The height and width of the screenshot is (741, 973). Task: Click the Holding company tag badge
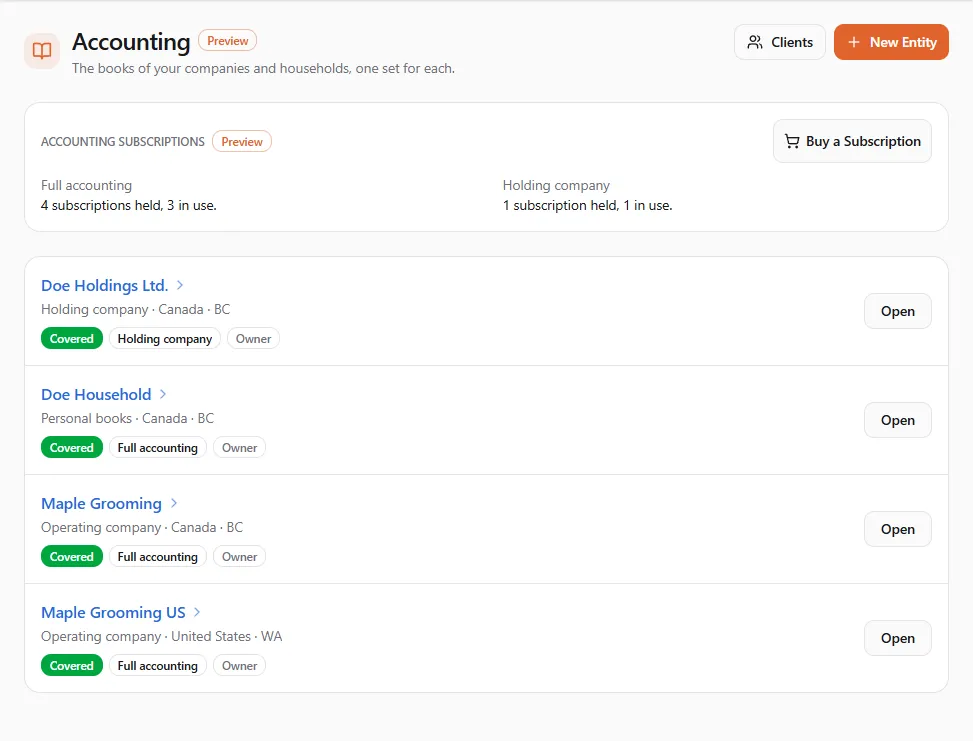pyautogui.click(x=165, y=339)
